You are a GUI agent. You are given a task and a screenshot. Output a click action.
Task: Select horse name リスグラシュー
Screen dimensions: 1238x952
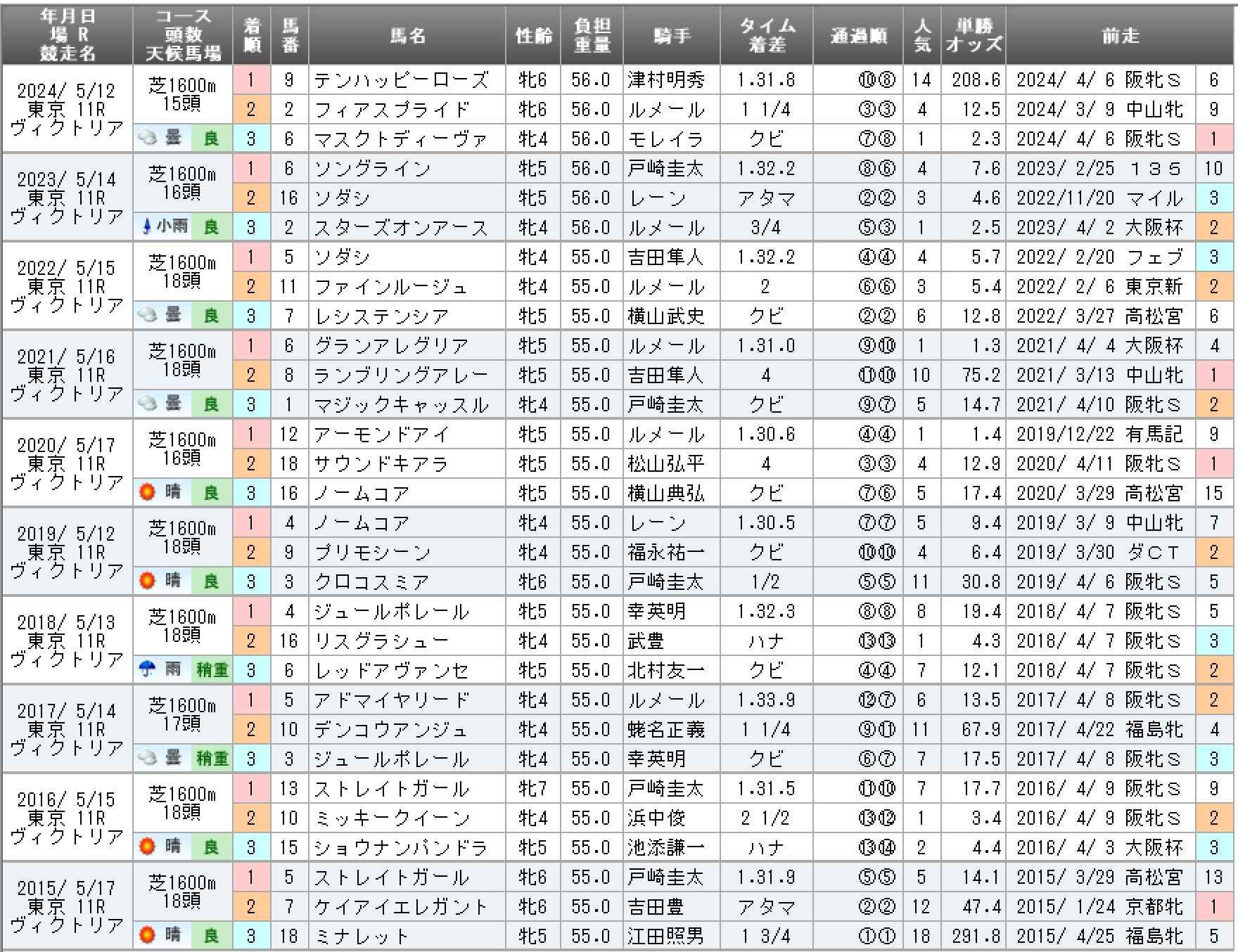click(381, 641)
